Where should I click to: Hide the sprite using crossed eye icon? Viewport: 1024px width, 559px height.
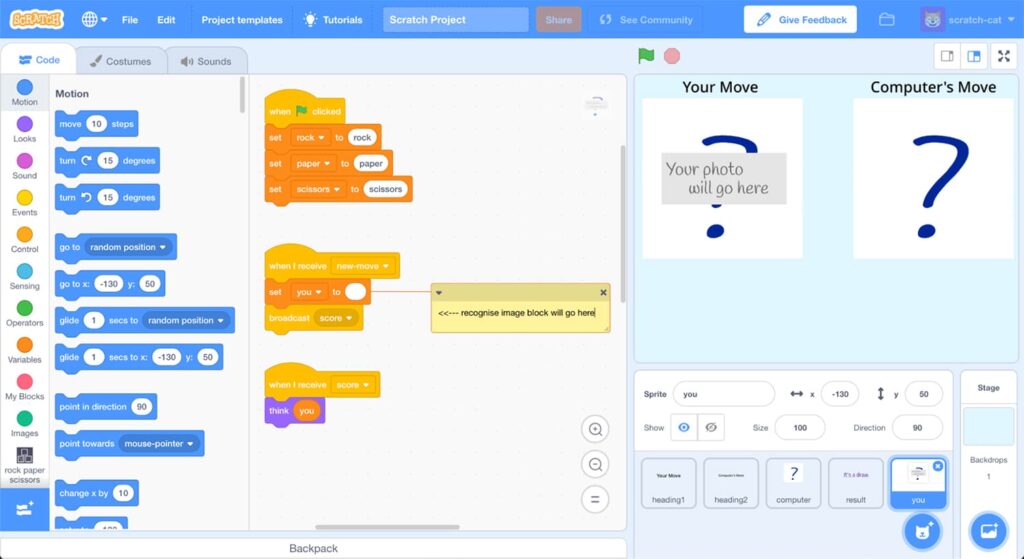(711, 428)
